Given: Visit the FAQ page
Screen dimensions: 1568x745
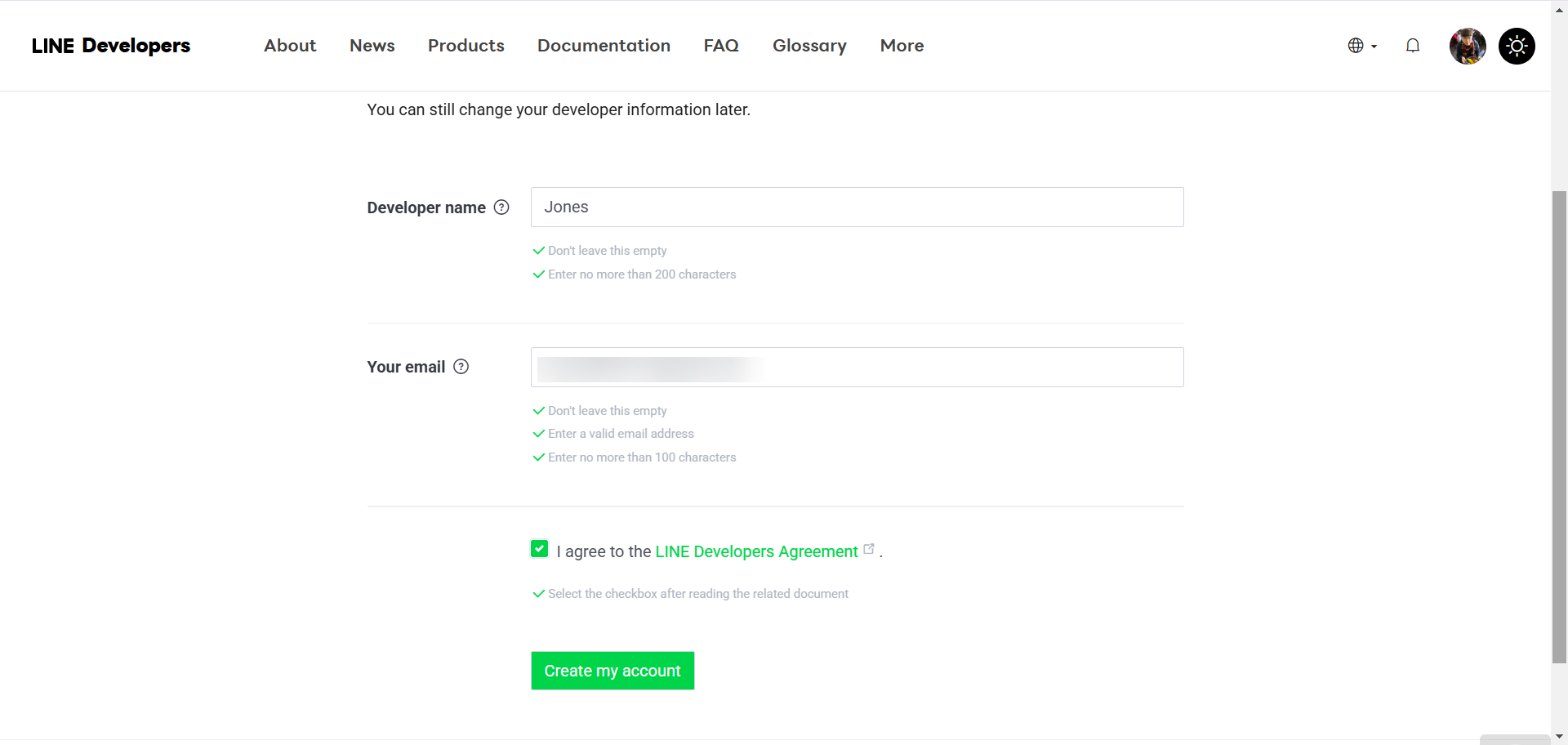Looking at the screenshot, I should pos(721,46).
